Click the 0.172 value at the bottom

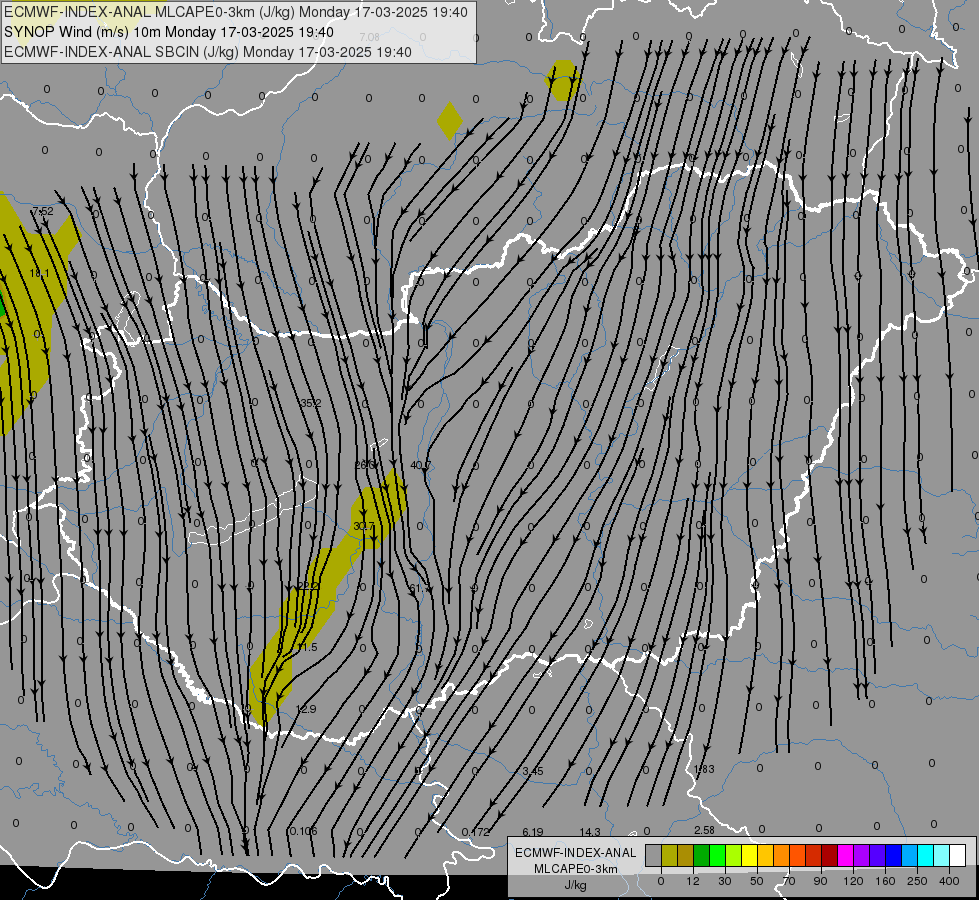pos(476,832)
